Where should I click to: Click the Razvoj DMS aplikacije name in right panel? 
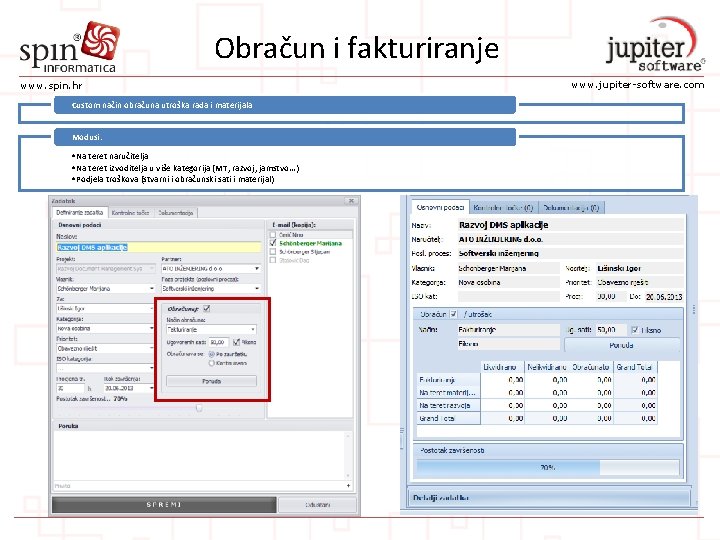(x=503, y=225)
